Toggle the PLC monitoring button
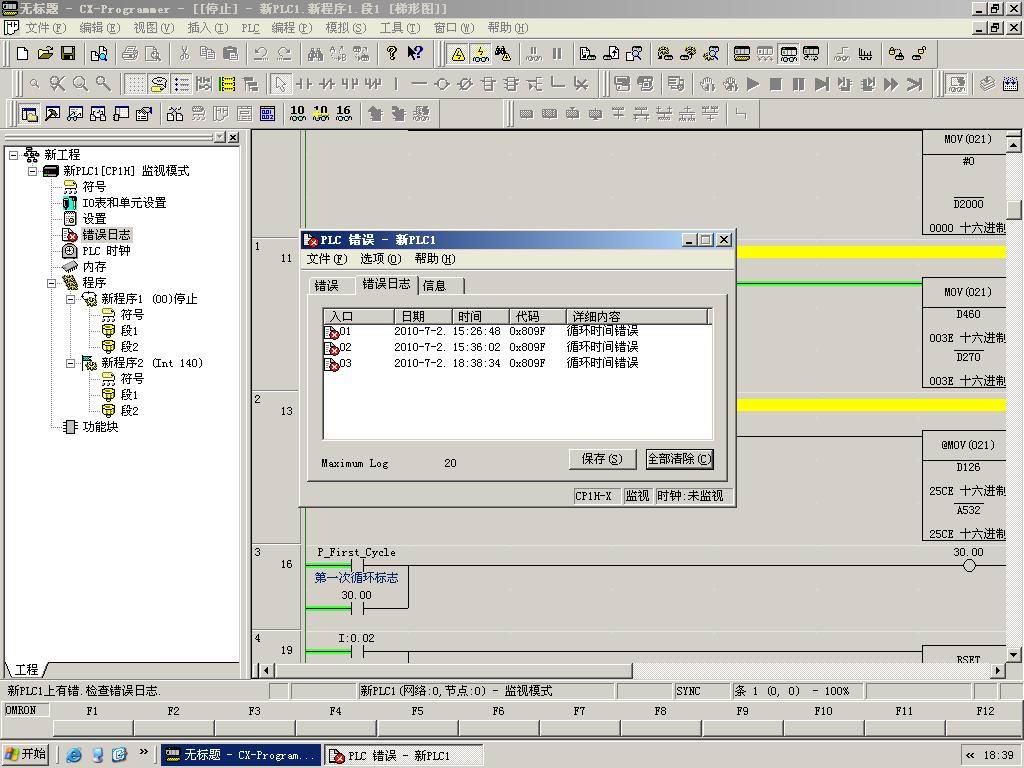The height and width of the screenshot is (768, 1024). pos(480,54)
